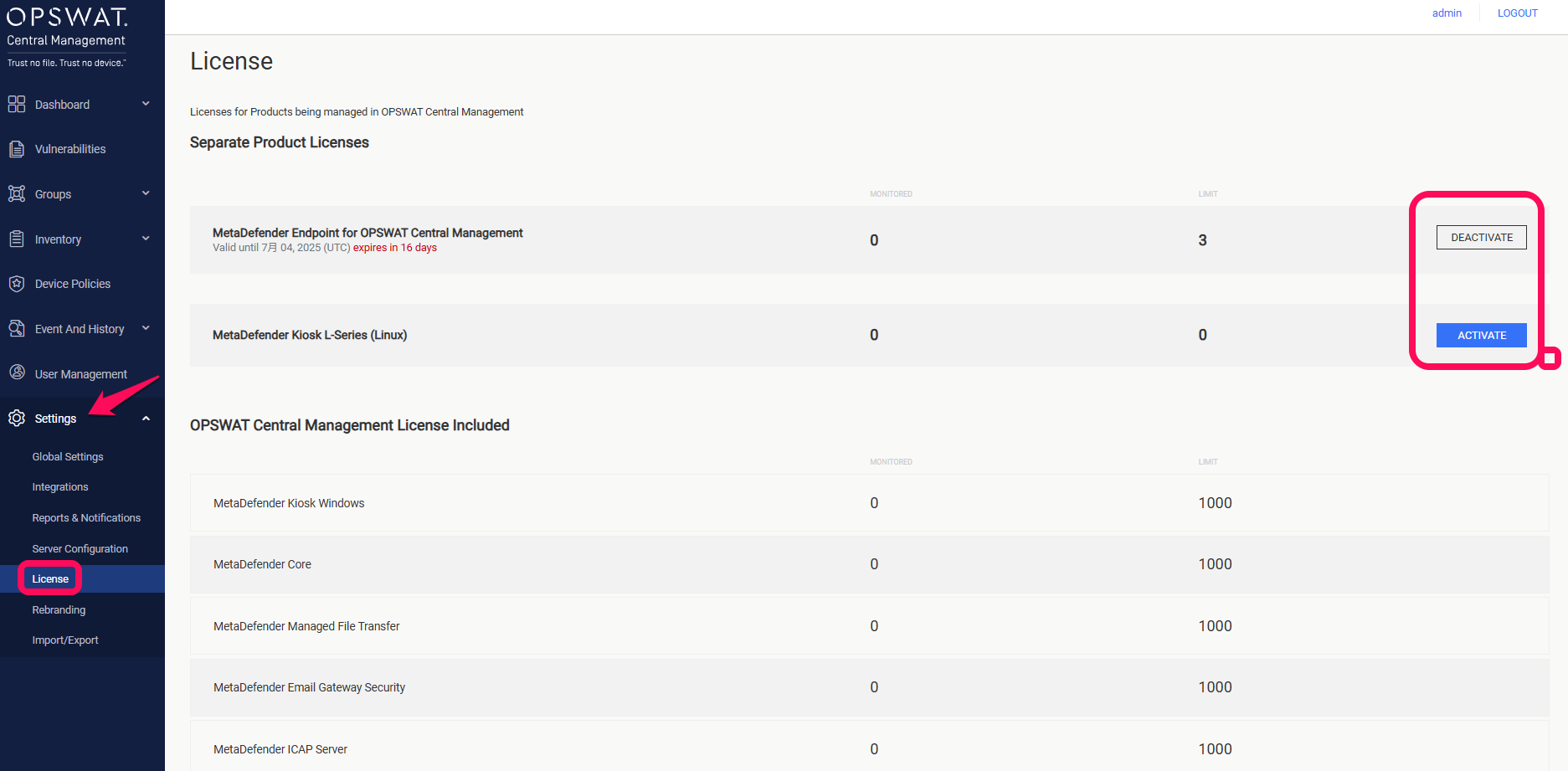This screenshot has height=771, width=1568.
Task: Click limit 1000 for MetaDefender Core
Action: [1215, 564]
